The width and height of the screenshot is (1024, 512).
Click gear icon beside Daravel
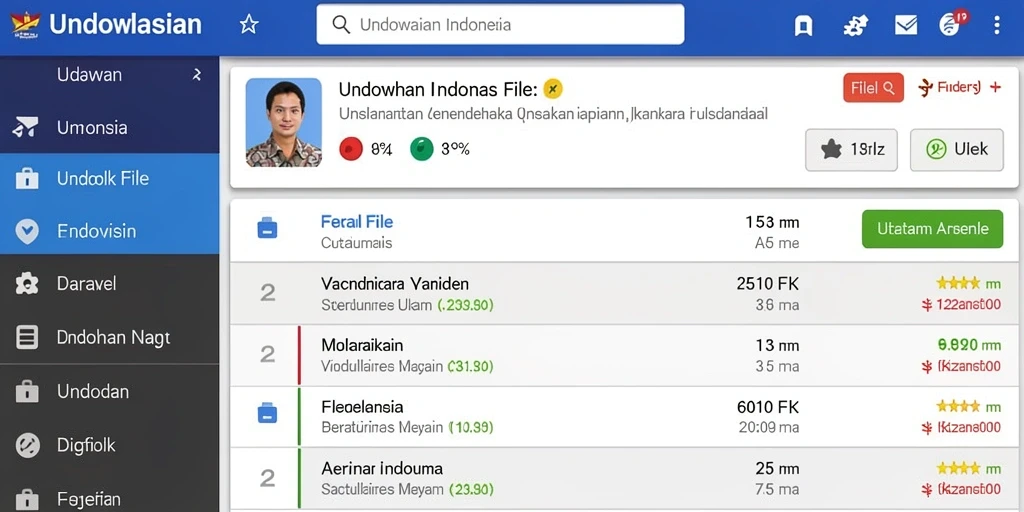pyautogui.click(x=27, y=284)
